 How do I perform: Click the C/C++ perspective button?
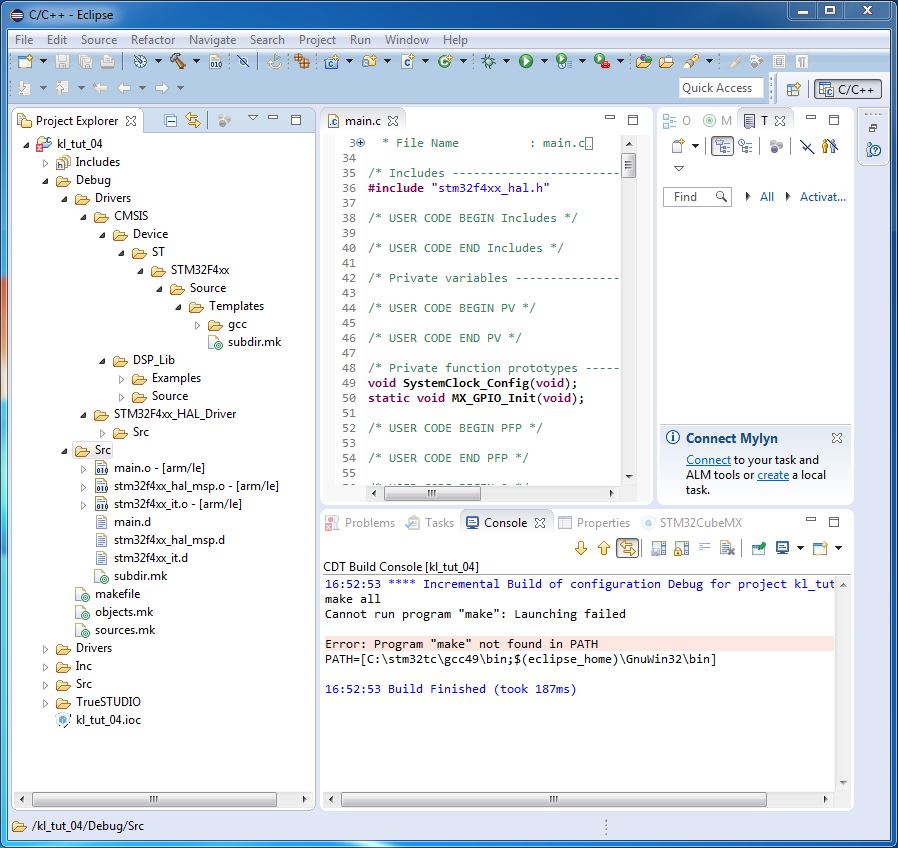coord(848,89)
